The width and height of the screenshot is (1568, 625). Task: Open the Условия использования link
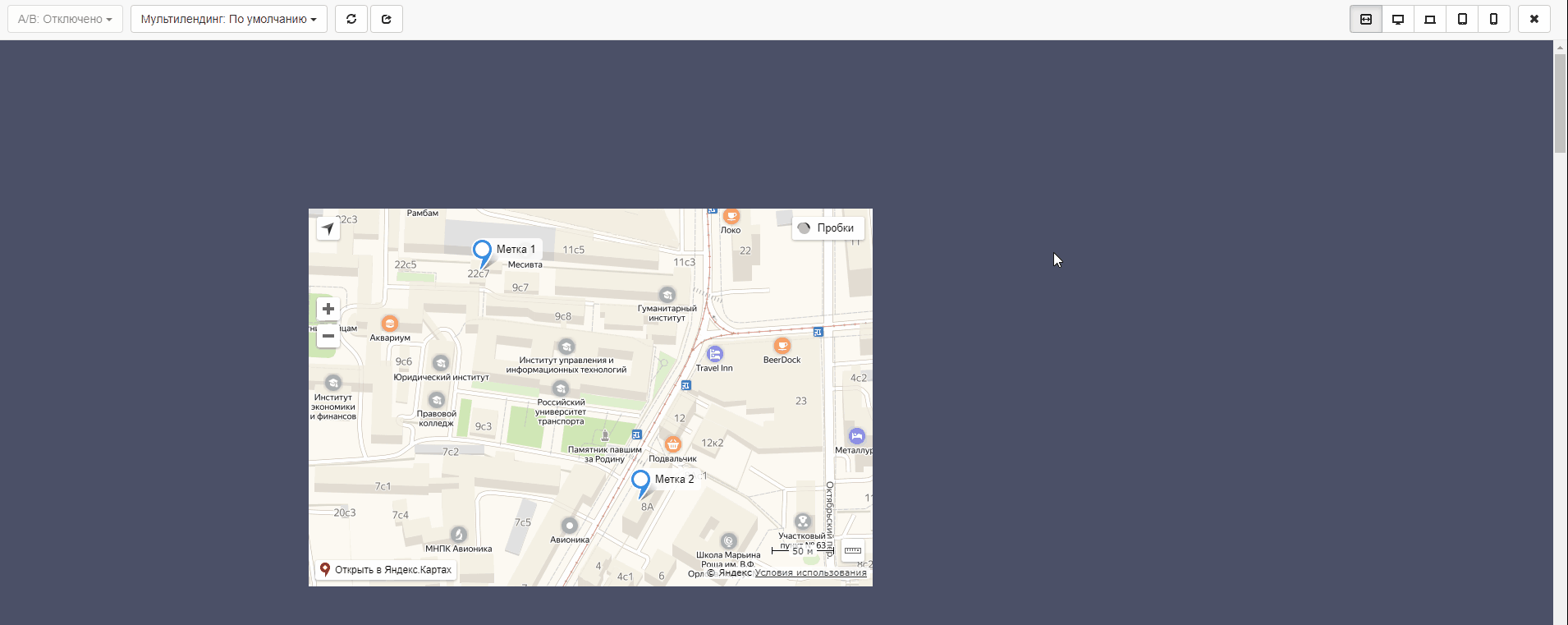tap(810, 573)
